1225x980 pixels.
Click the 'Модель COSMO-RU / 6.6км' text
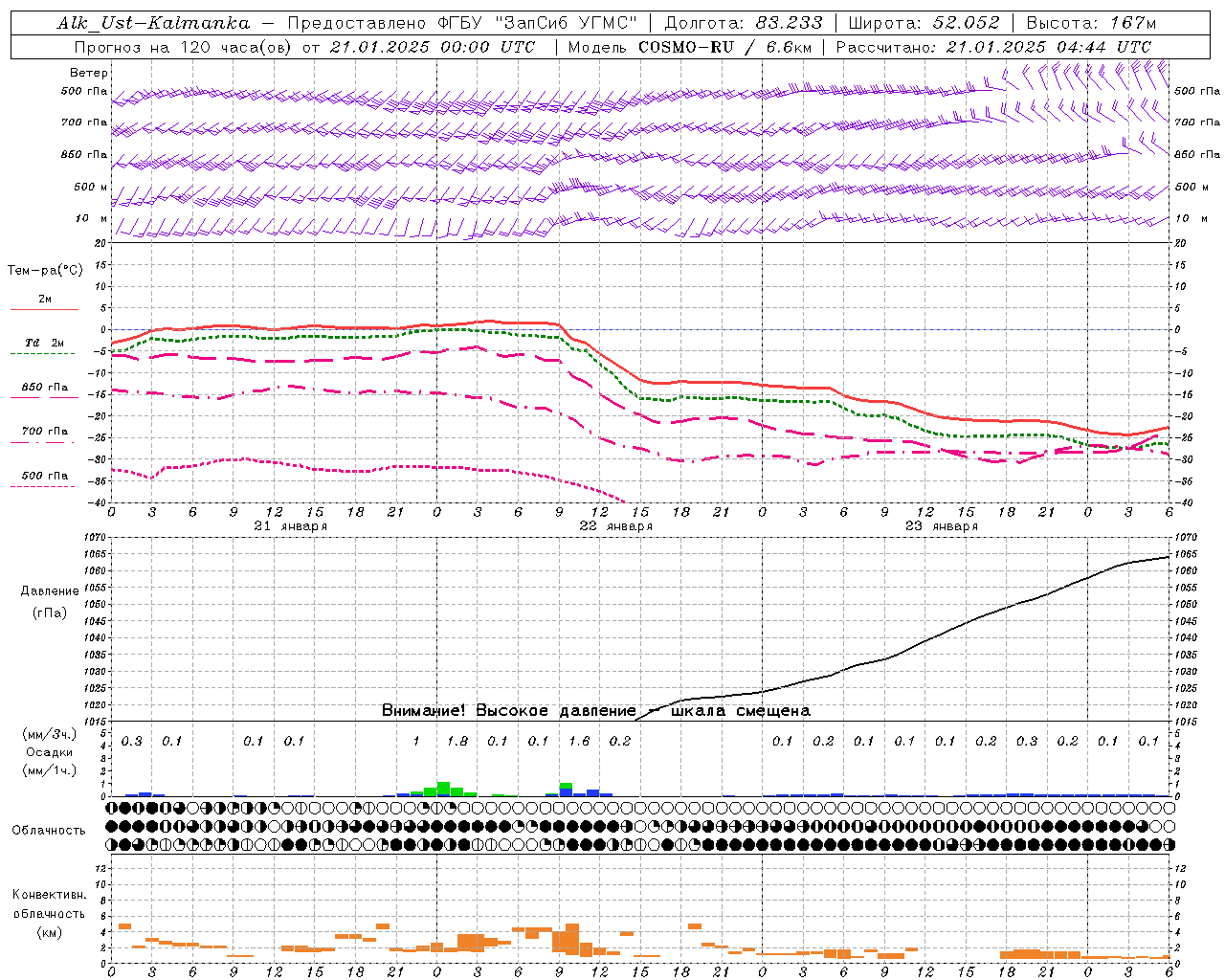coord(690,47)
